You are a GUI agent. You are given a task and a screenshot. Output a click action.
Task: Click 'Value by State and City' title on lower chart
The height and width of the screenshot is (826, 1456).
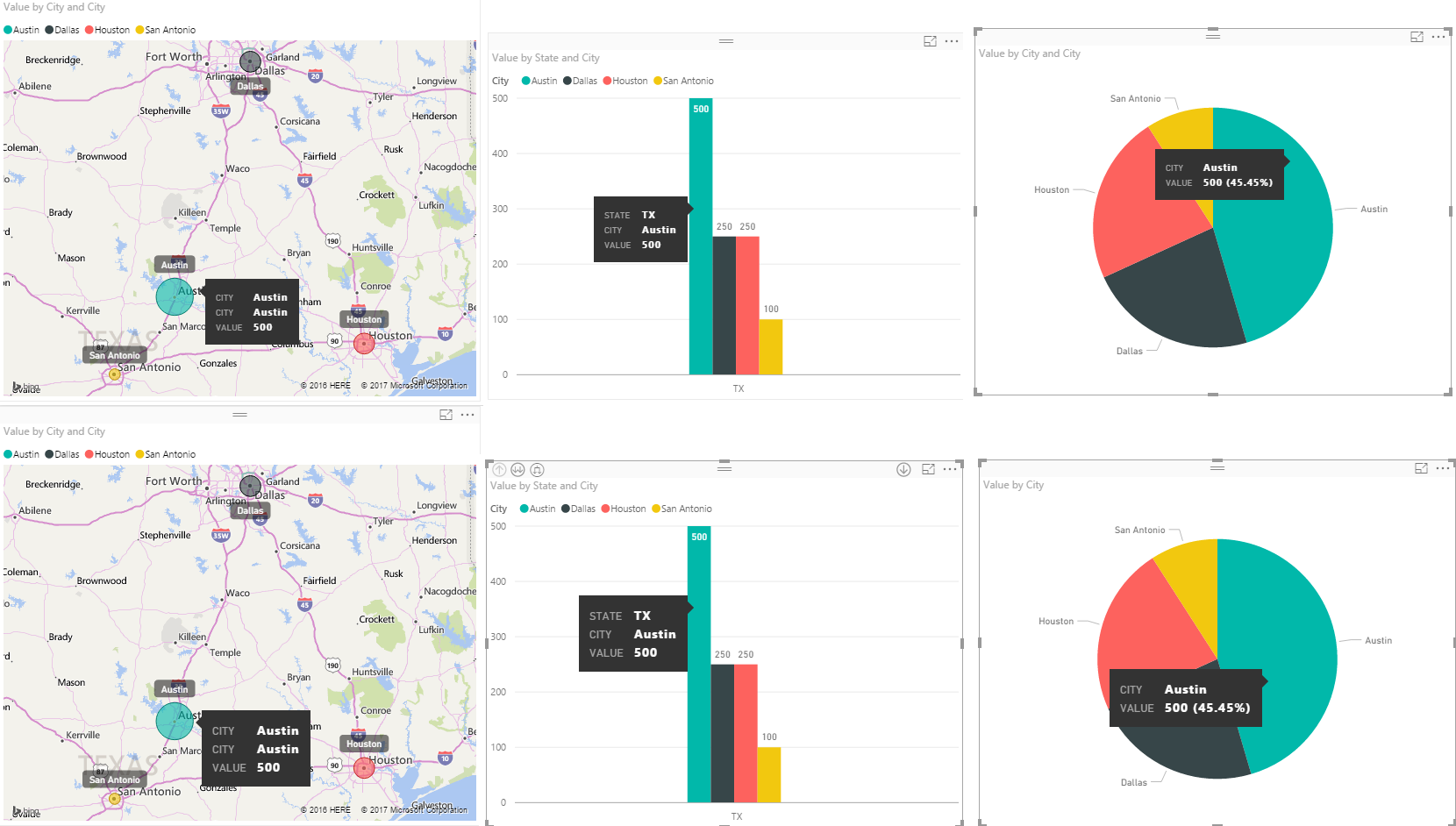click(544, 486)
